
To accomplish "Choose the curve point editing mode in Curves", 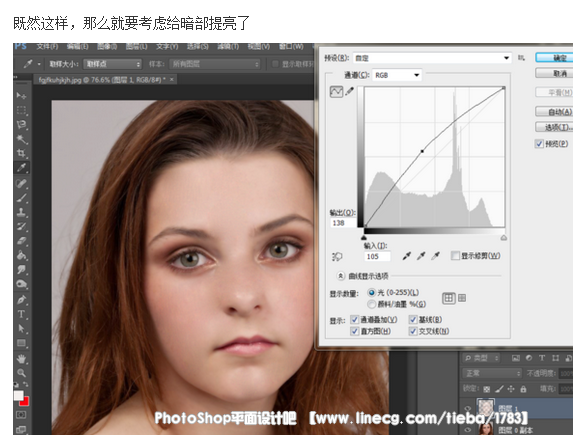I will [336, 91].
